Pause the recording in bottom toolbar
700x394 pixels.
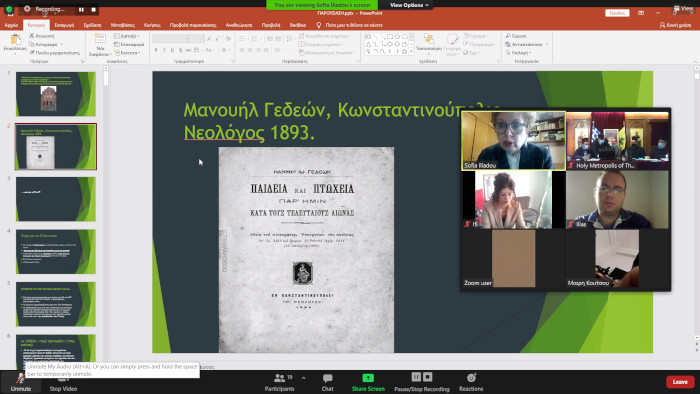pos(416,377)
